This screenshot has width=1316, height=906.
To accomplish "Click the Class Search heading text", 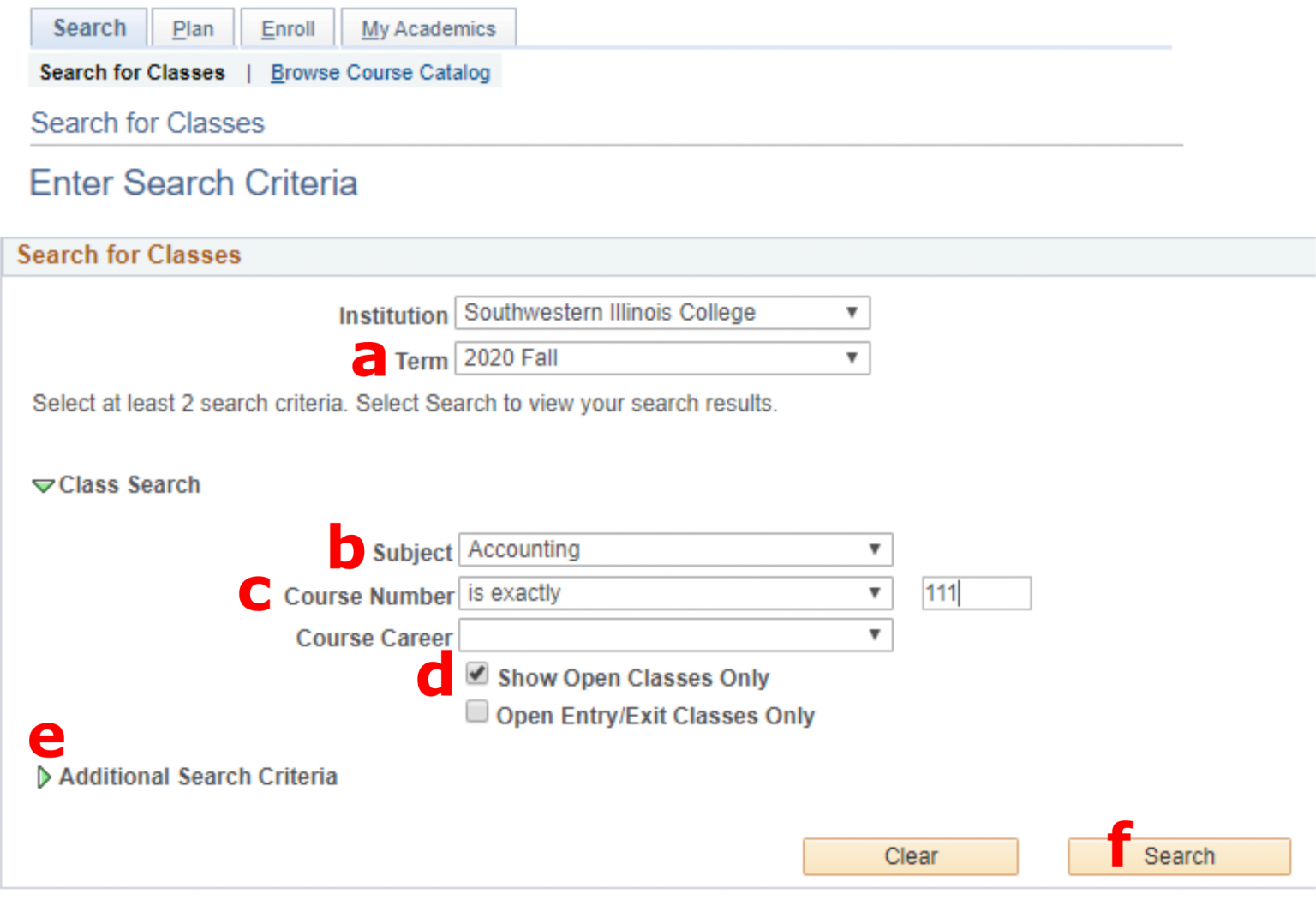I will pyautogui.click(x=129, y=485).
